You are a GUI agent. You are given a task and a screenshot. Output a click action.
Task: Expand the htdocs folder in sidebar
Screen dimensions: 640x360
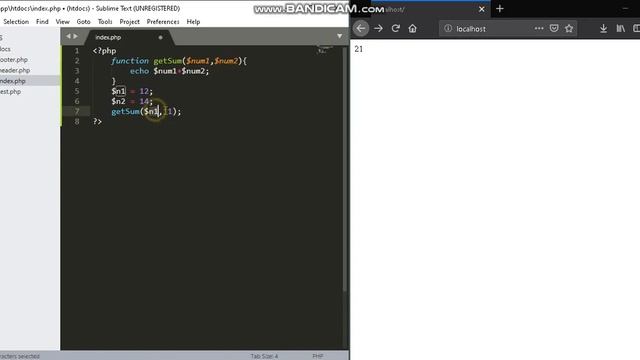[x=5, y=49]
